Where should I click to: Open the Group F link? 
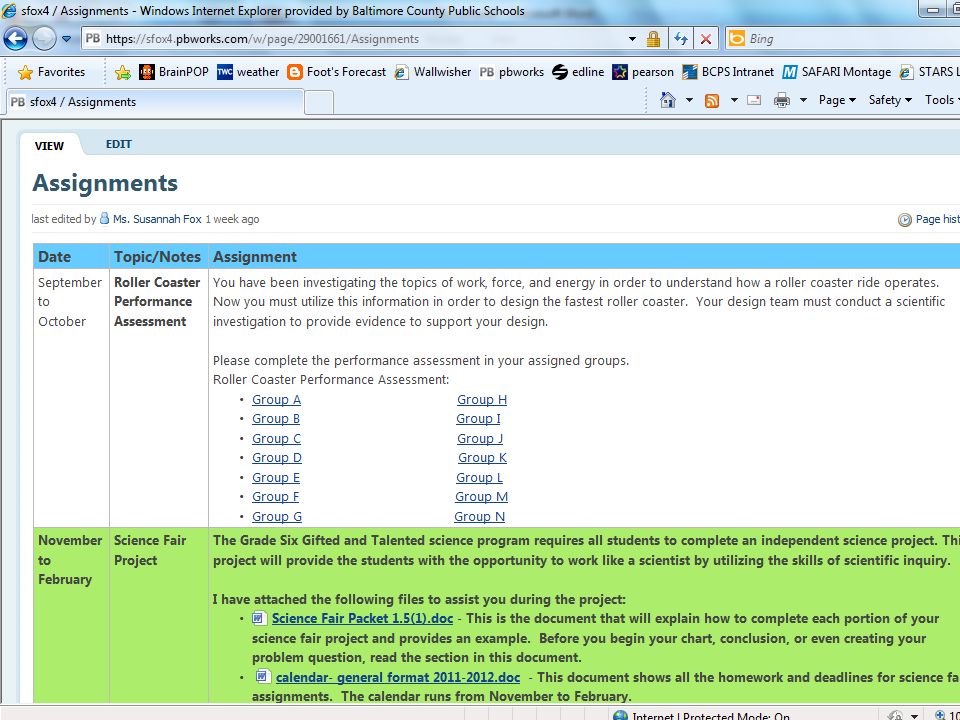(x=276, y=497)
